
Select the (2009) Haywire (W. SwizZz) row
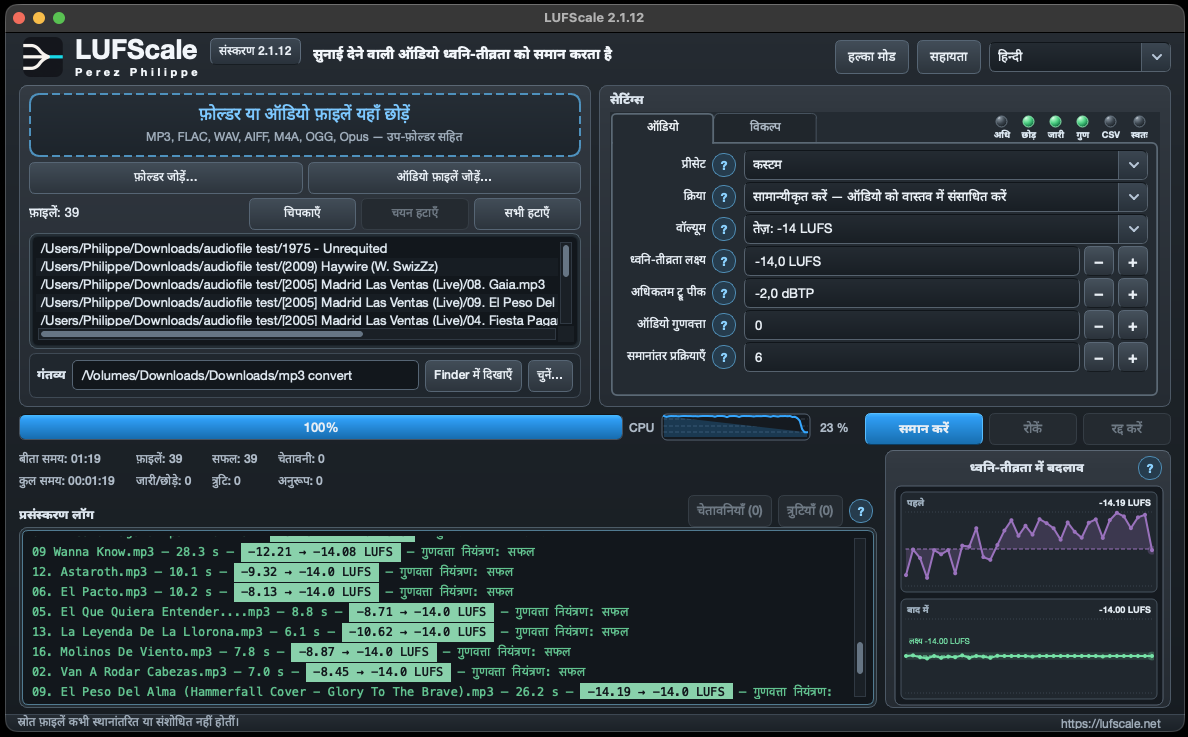(x=300, y=267)
